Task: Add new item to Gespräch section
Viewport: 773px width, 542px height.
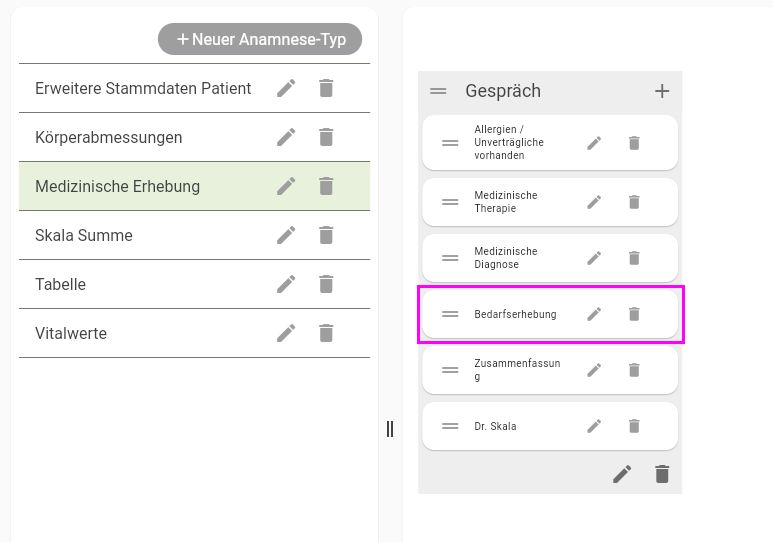Action: coord(661,91)
